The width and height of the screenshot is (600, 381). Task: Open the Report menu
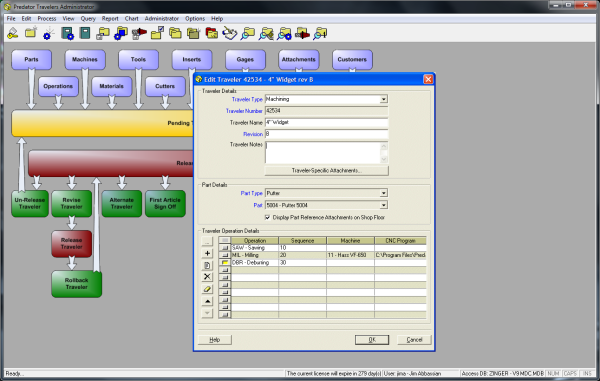tap(110, 18)
